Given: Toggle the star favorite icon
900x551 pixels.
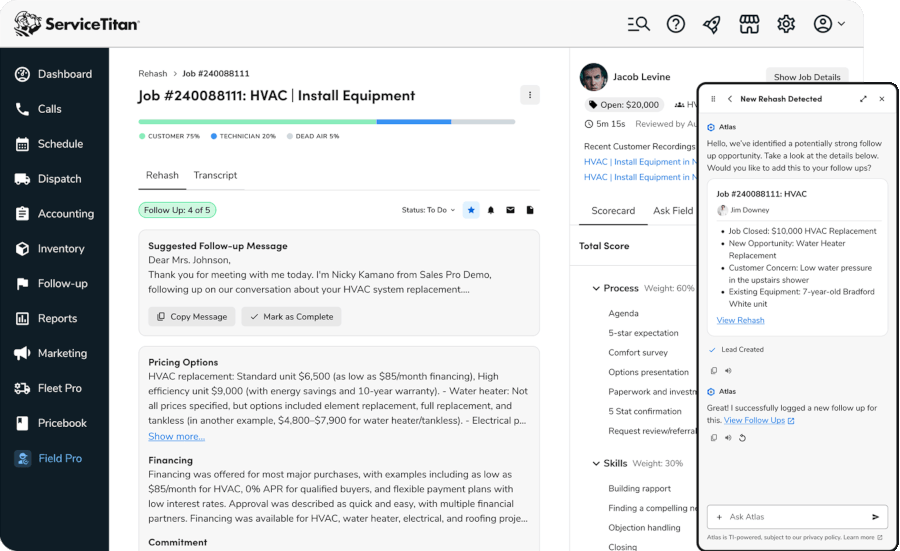Looking at the screenshot, I should [471, 210].
